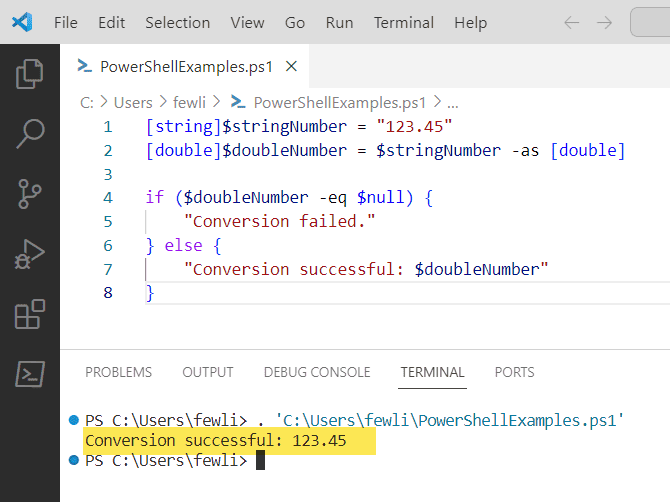Open the Run menu
This screenshot has width=670, height=502.
tap(339, 22)
